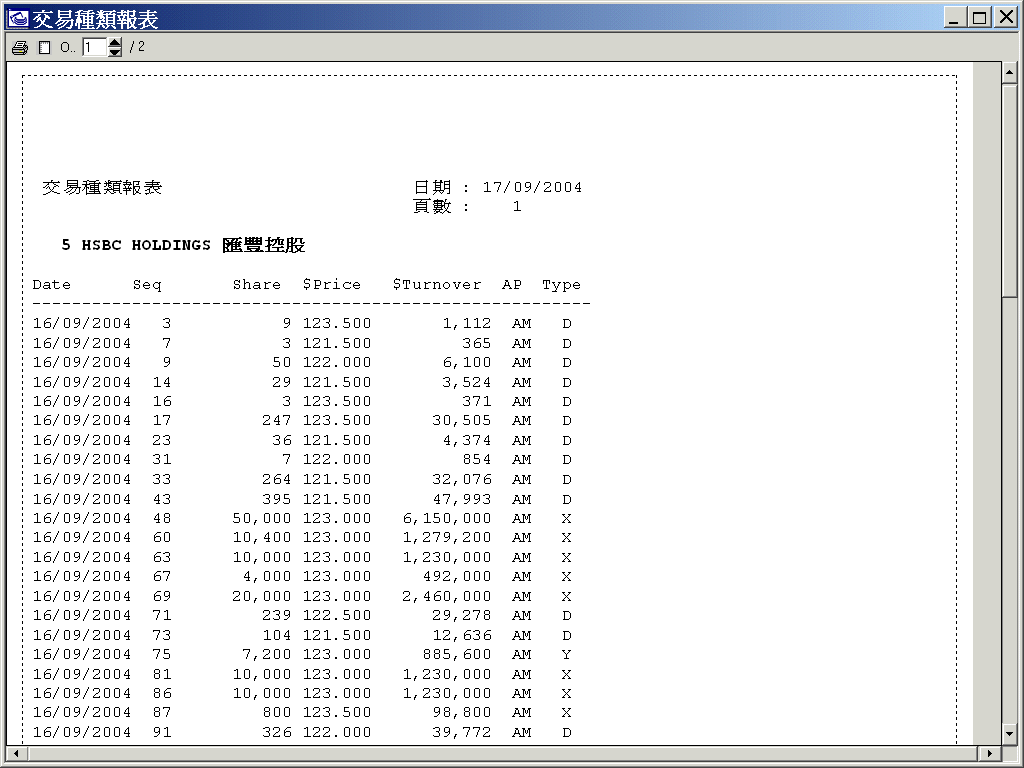Click price 122.500 in row 71
1024x768 pixels.
[337, 615]
